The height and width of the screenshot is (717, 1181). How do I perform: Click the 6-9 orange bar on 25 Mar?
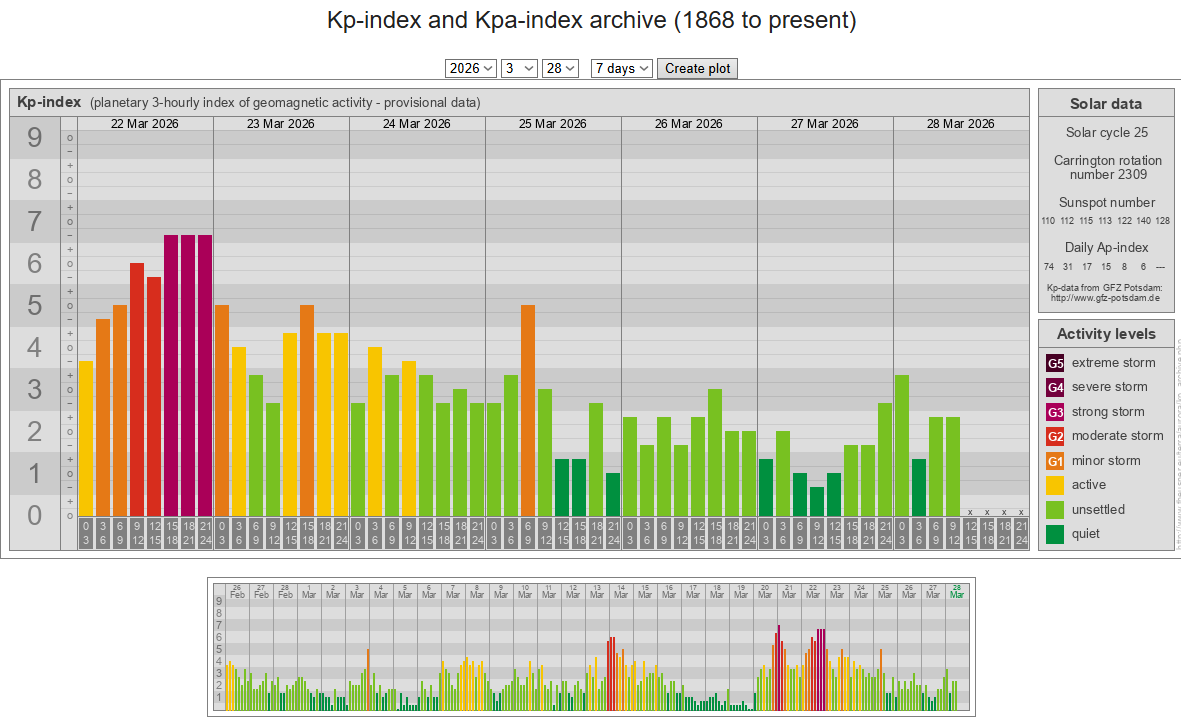(528, 410)
